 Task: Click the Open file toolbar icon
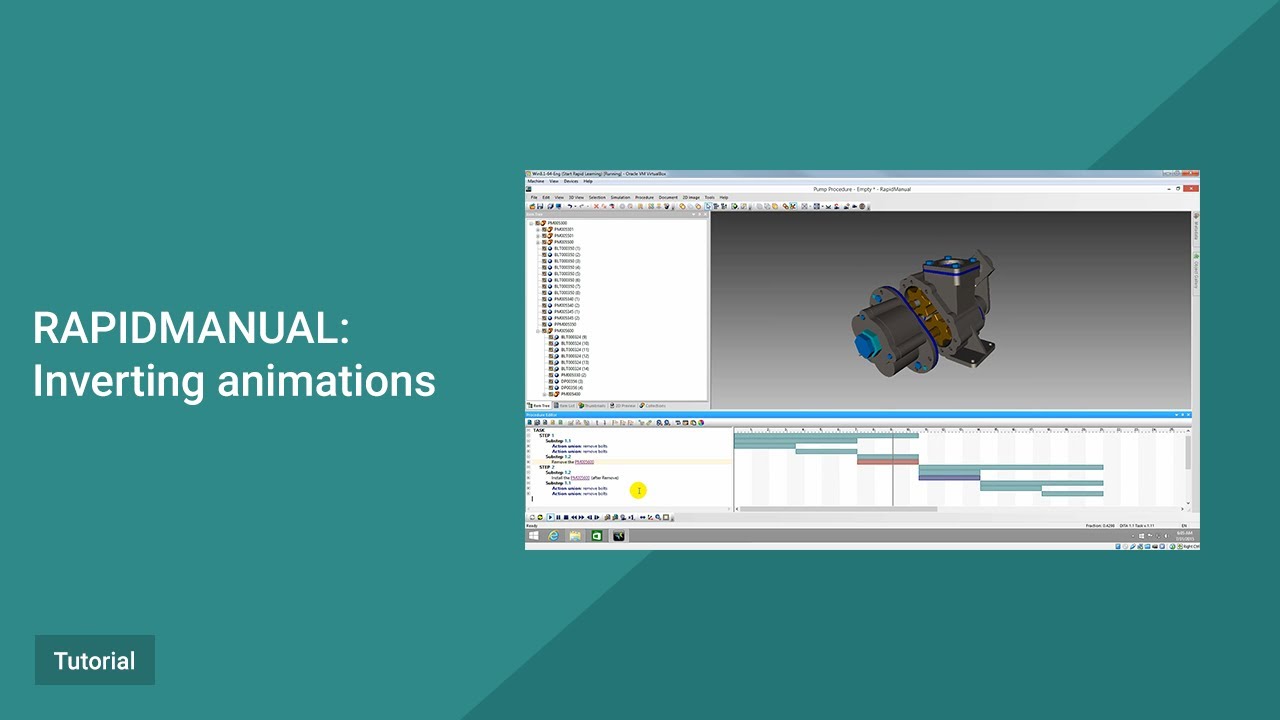click(532, 206)
